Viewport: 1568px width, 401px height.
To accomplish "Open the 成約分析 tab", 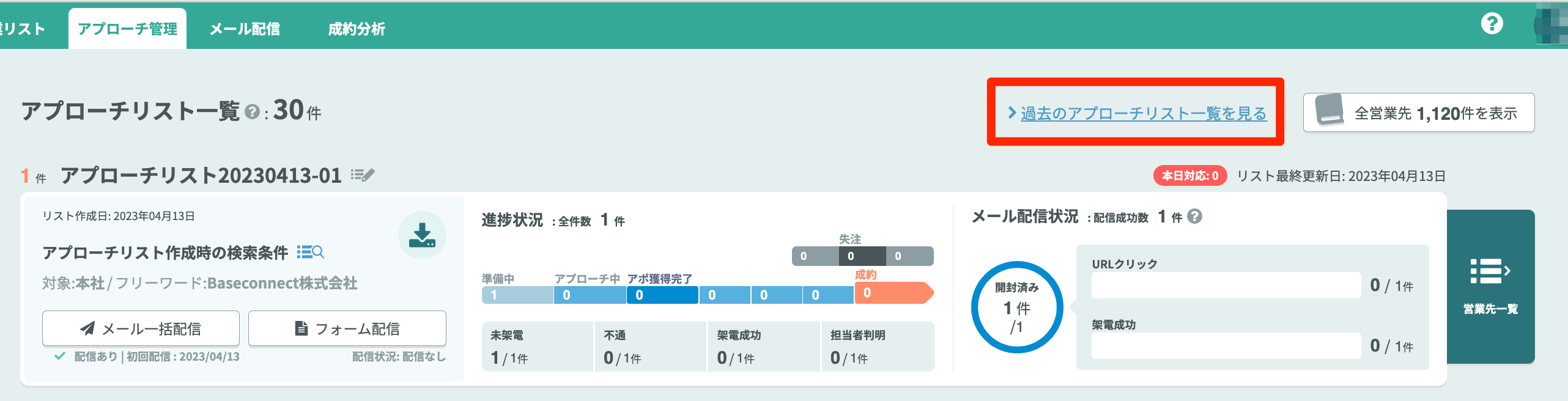I will tap(357, 29).
